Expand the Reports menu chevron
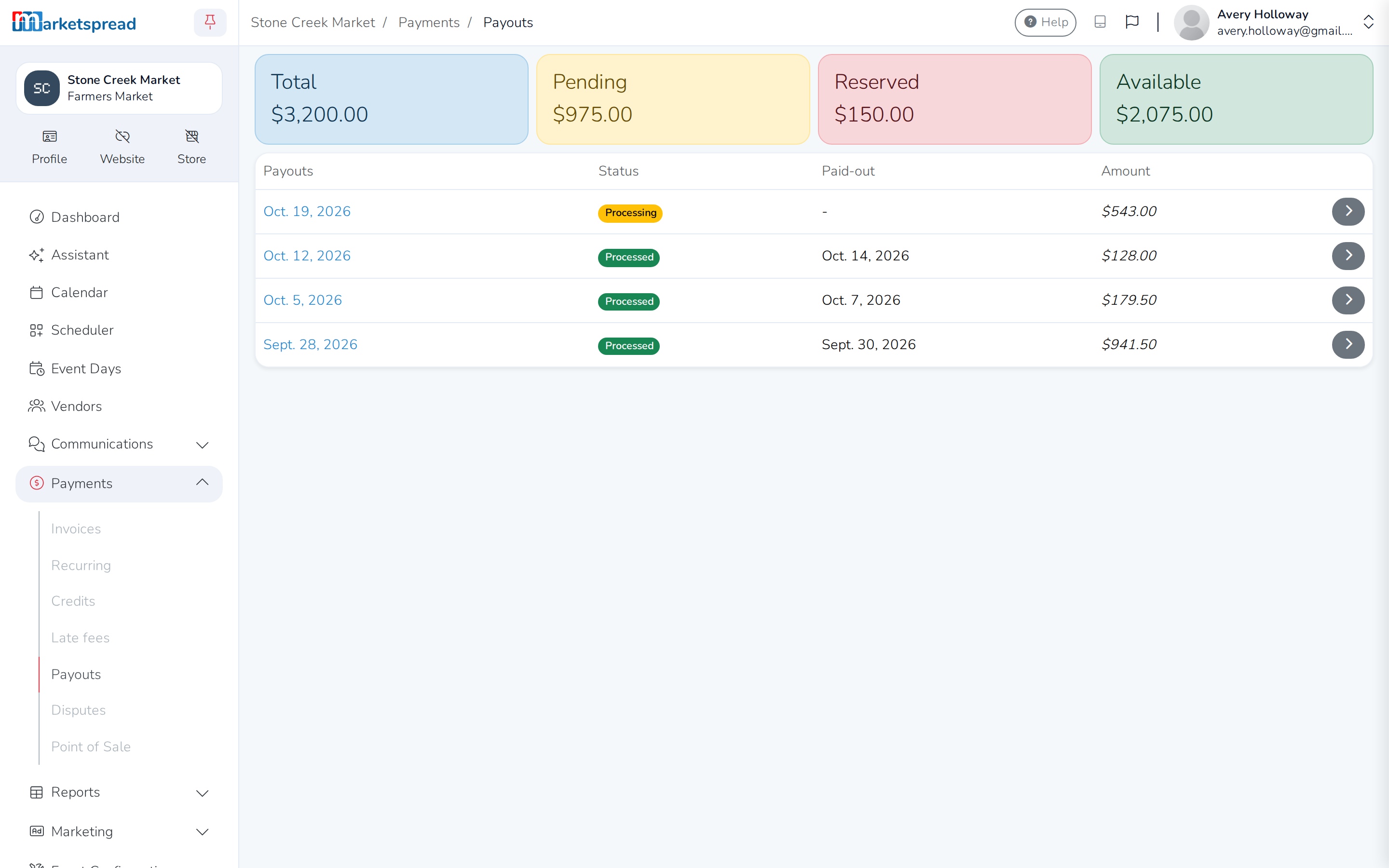The height and width of the screenshot is (868, 1389). (202, 793)
